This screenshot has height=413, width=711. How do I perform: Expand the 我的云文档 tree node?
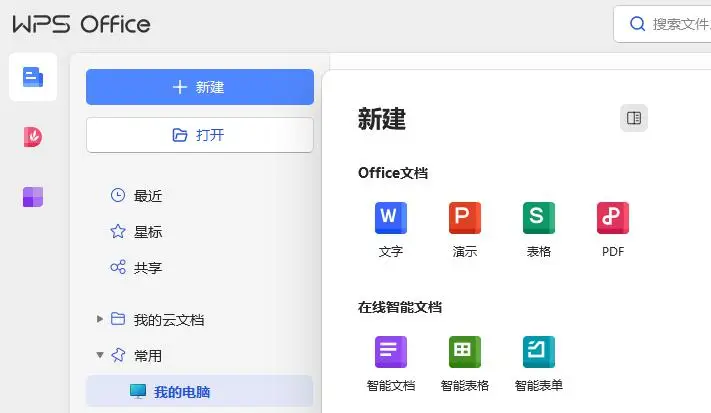(x=100, y=319)
